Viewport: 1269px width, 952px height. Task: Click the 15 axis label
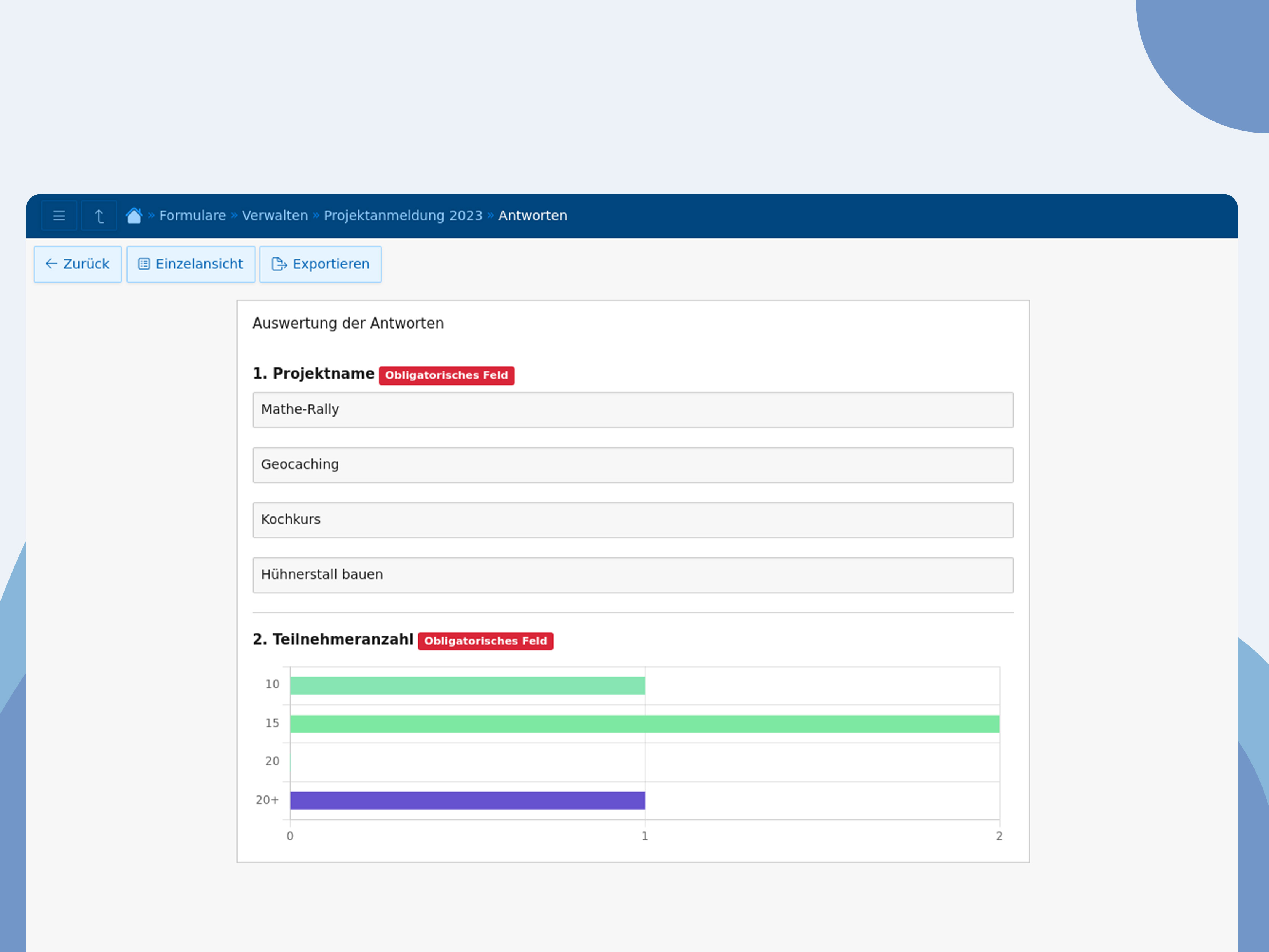(272, 723)
